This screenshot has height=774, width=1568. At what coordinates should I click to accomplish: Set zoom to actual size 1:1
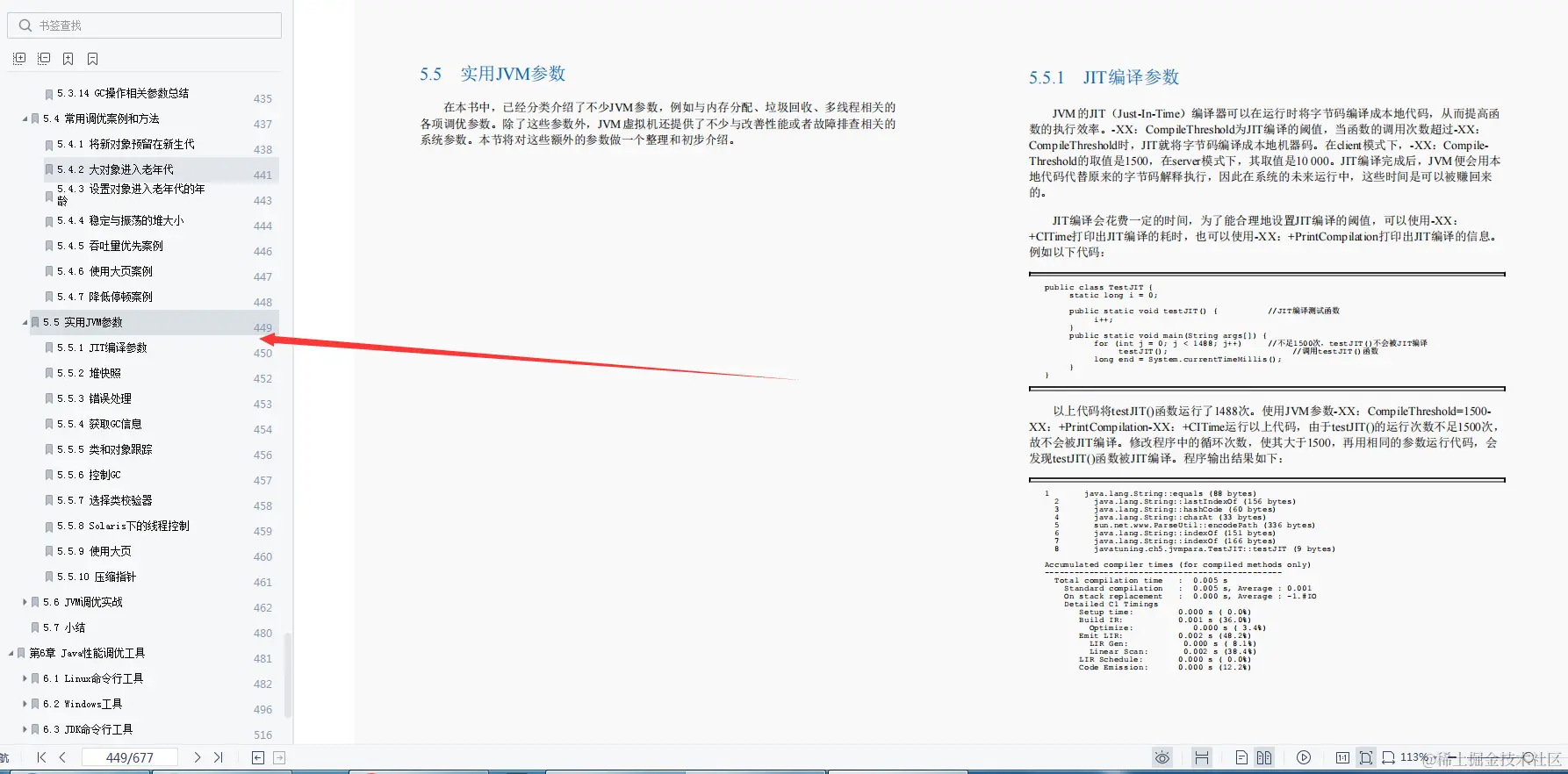click(x=1342, y=757)
